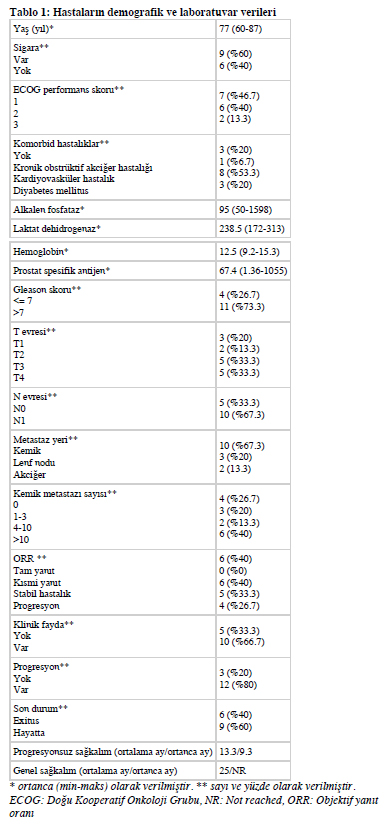Image resolution: width=384 pixels, height=835 pixels.
Task: Click the 'T evresi' heading
Action: point(35,331)
